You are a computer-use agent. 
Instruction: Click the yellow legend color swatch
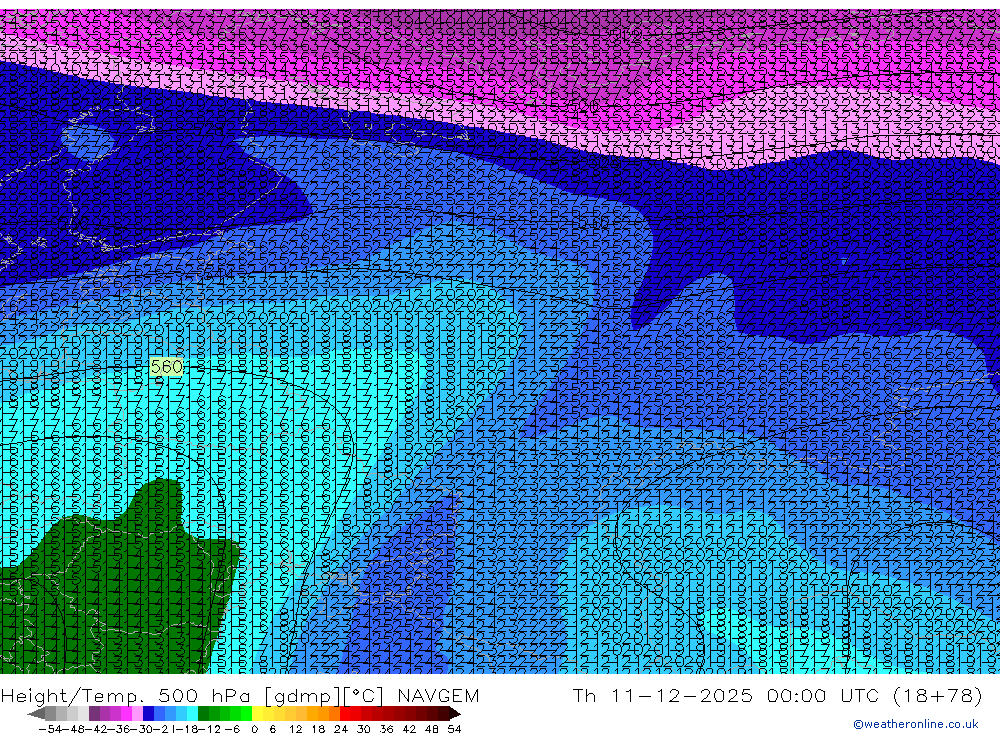(258, 713)
